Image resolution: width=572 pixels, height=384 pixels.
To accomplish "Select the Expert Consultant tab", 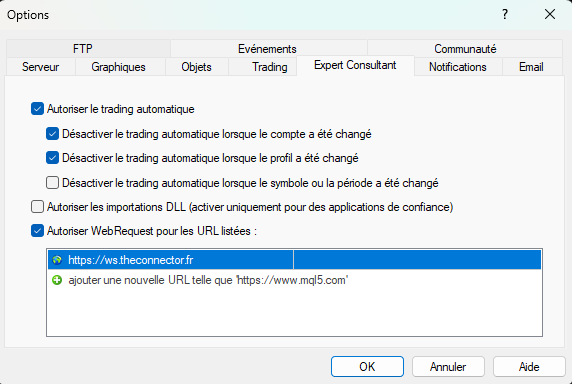I will [x=355, y=65].
